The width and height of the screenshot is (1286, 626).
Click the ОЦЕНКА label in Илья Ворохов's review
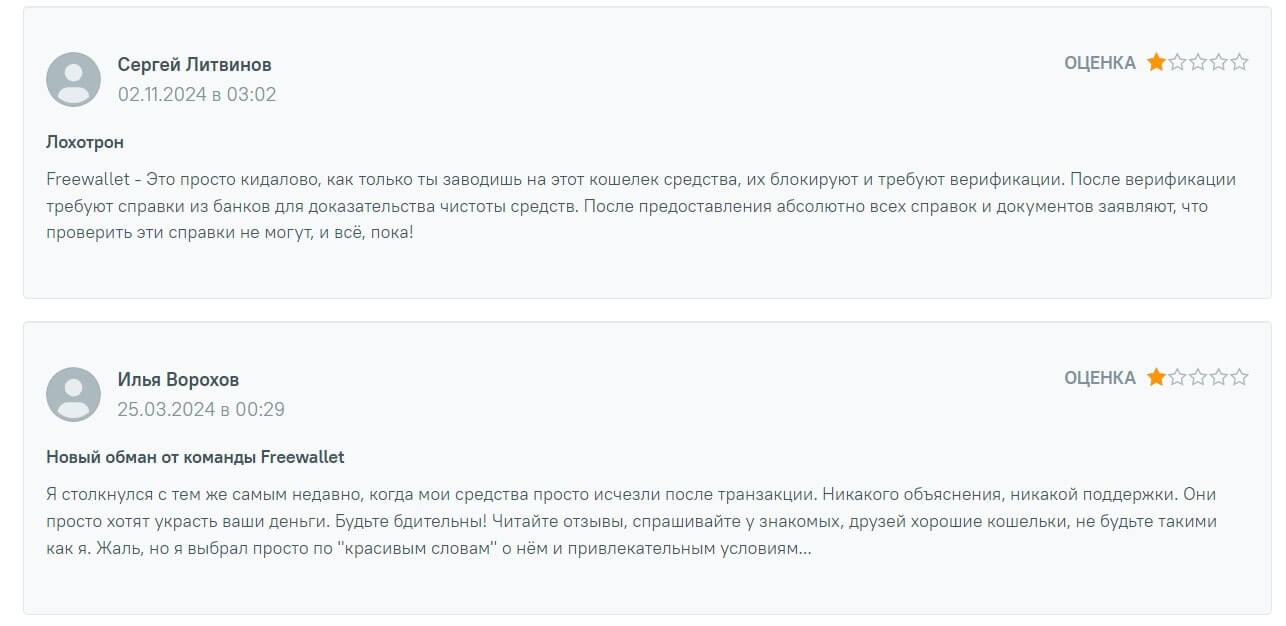1099,378
